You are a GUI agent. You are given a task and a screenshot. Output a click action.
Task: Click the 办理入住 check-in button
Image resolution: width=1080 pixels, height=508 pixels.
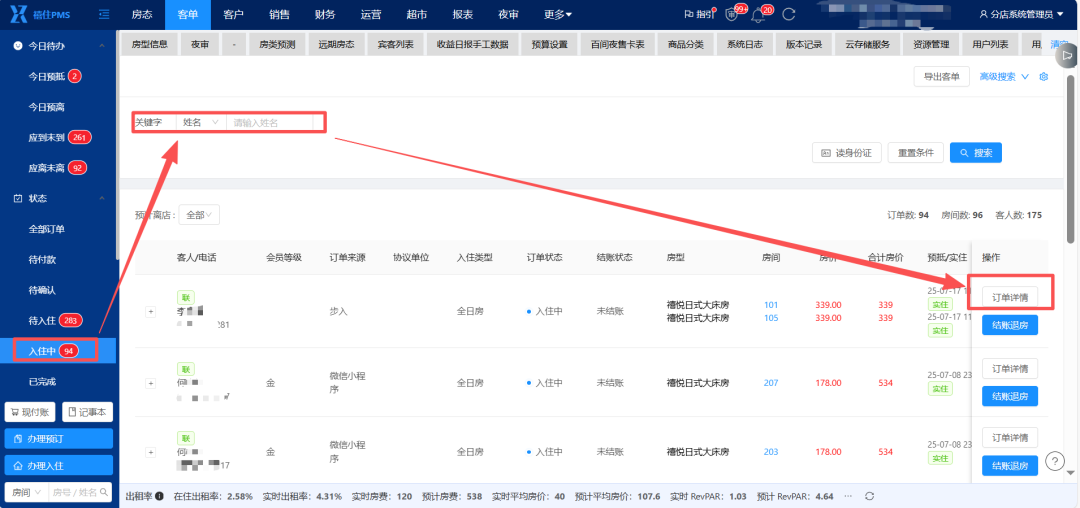click(x=59, y=465)
